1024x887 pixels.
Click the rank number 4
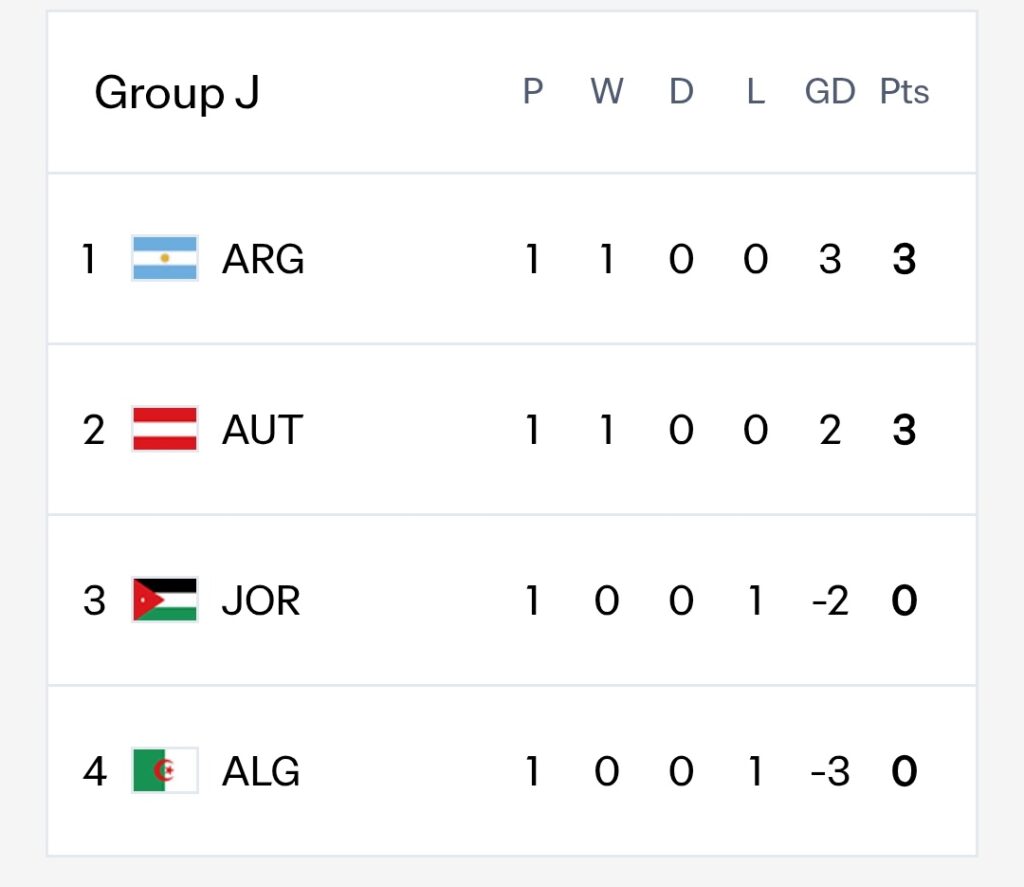95,771
